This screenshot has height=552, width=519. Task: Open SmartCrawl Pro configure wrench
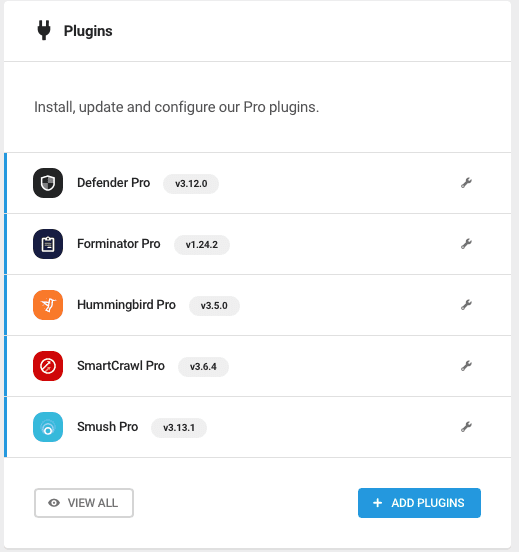pos(466,366)
